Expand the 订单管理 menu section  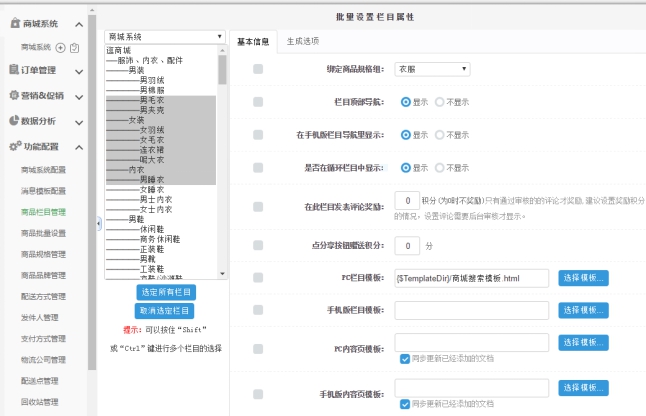click(79, 72)
